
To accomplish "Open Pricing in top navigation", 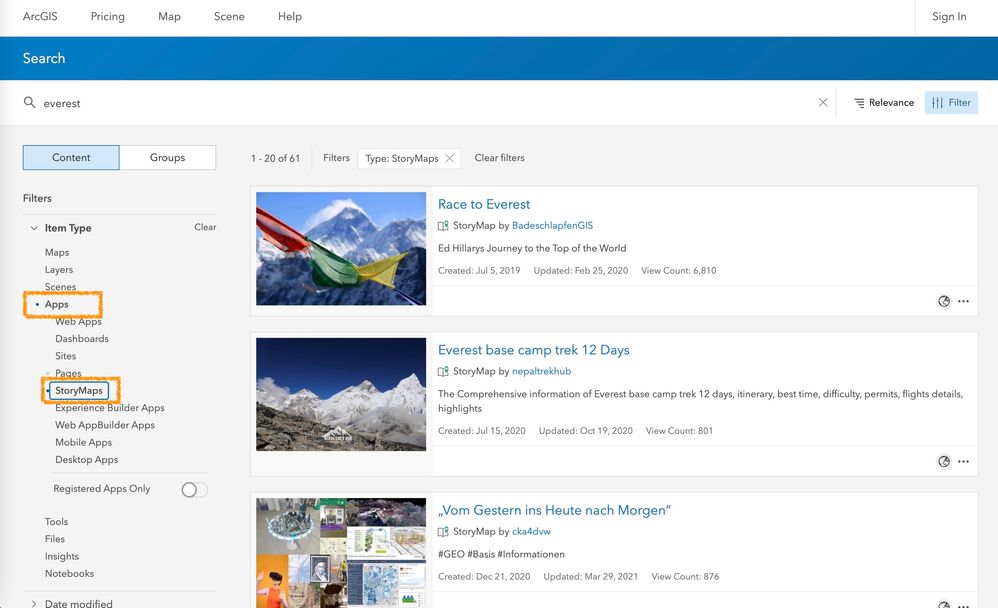I will [108, 17].
